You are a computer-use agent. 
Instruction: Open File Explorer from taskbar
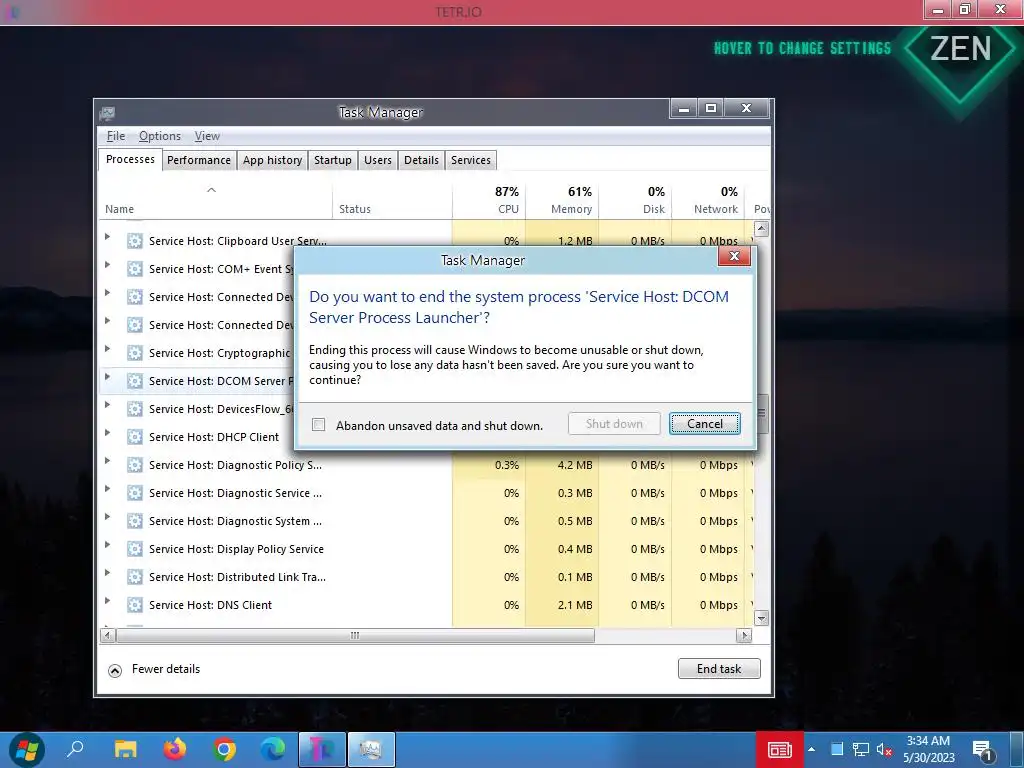click(x=125, y=749)
